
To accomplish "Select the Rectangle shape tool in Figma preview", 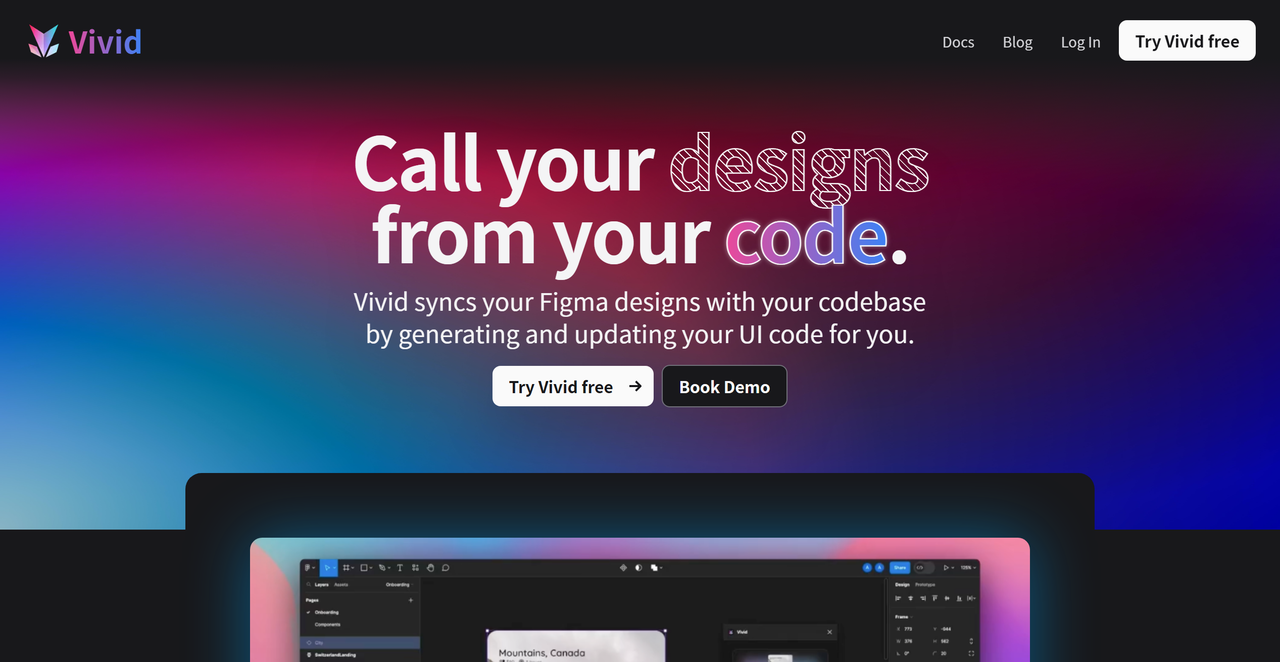I will pos(366,567).
